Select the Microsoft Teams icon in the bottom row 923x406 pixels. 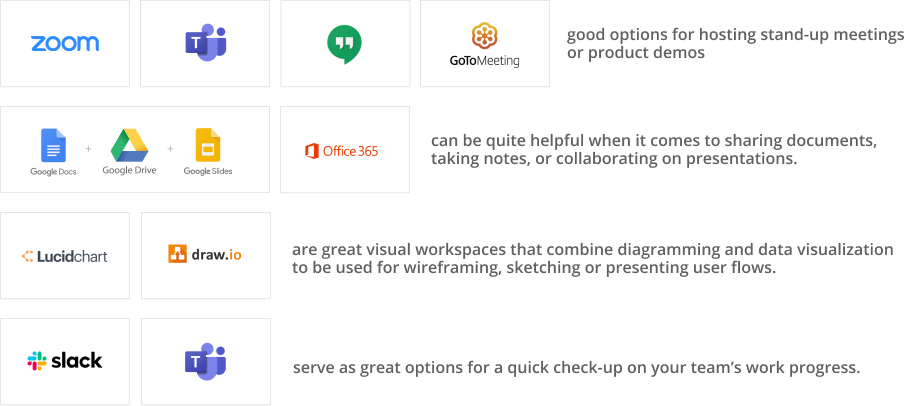tap(206, 361)
